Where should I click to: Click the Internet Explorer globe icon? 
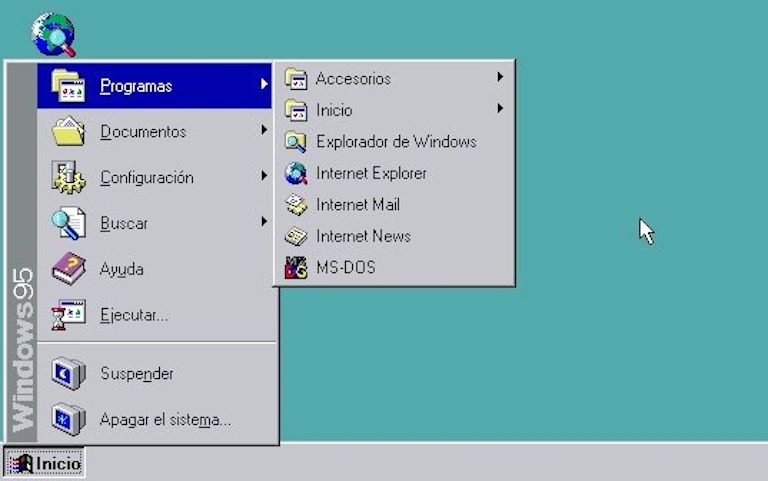click(296, 173)
